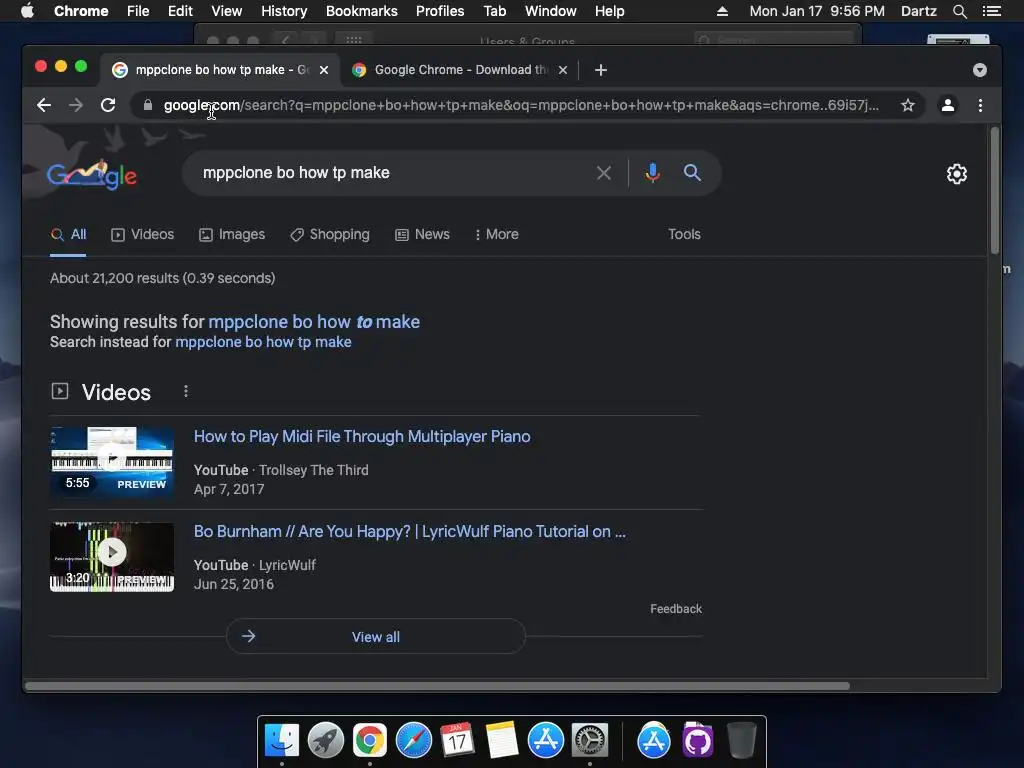Open the History menu in menu bar
This screenshot has height=768, width=1024.
pos(284,11)
